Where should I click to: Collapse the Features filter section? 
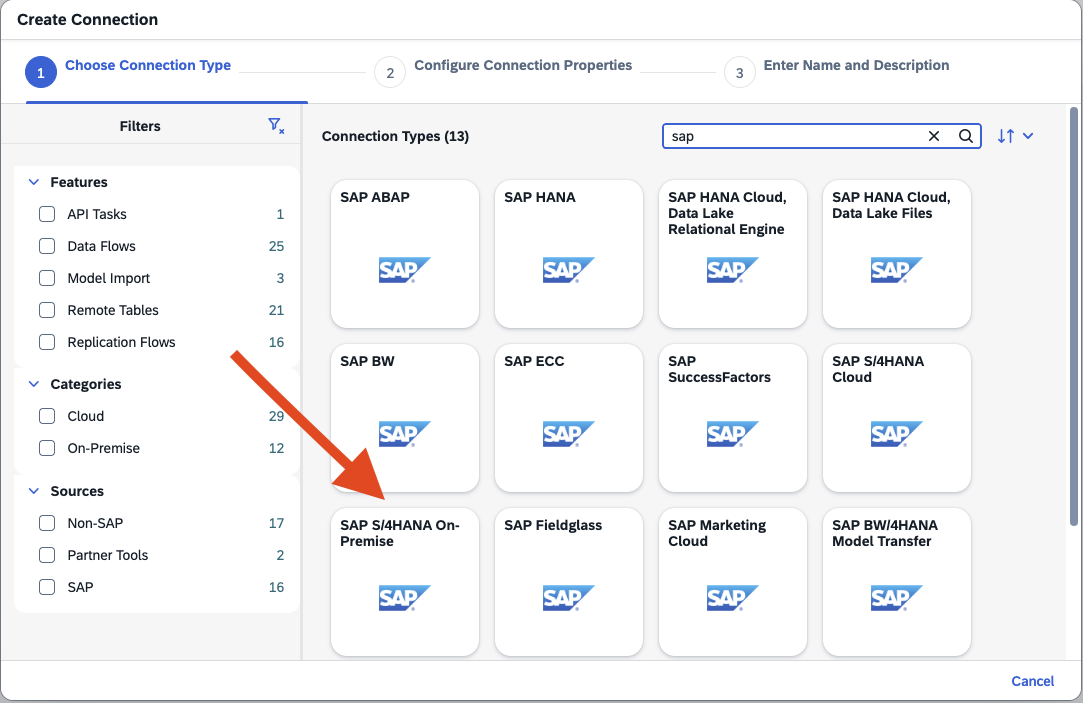tap(34, 182)
